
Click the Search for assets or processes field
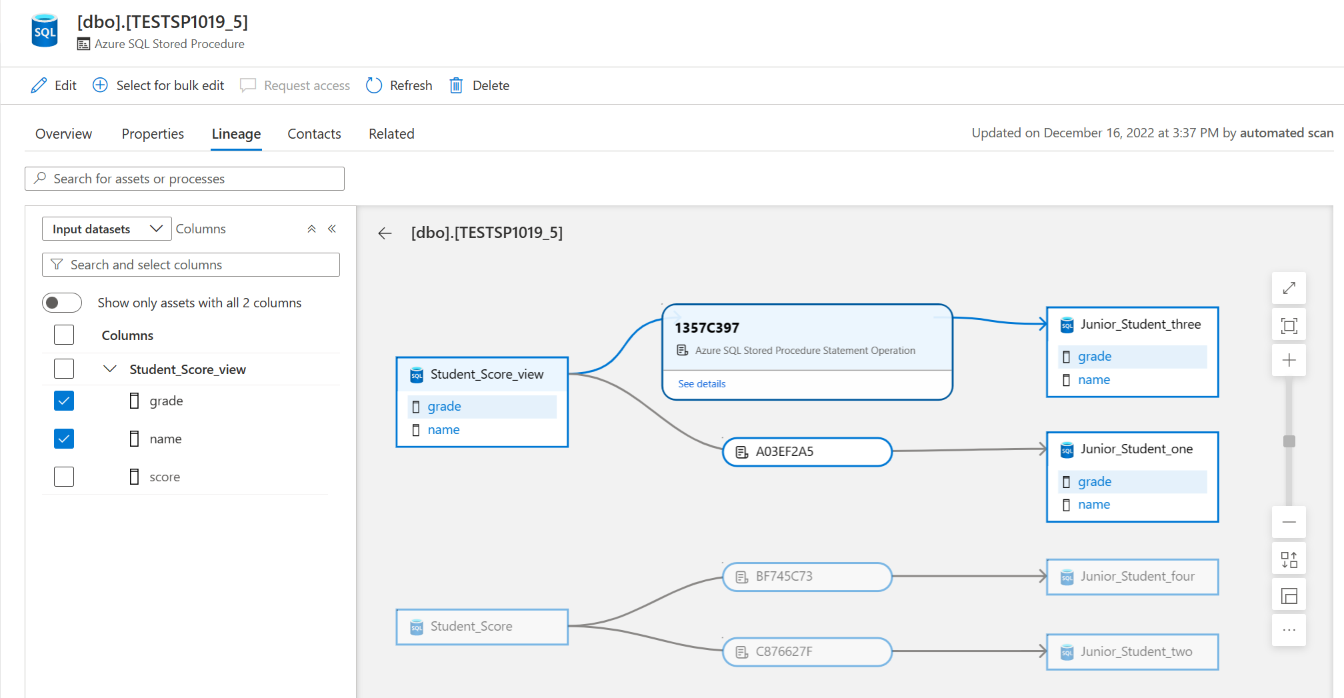coord(185,179)
